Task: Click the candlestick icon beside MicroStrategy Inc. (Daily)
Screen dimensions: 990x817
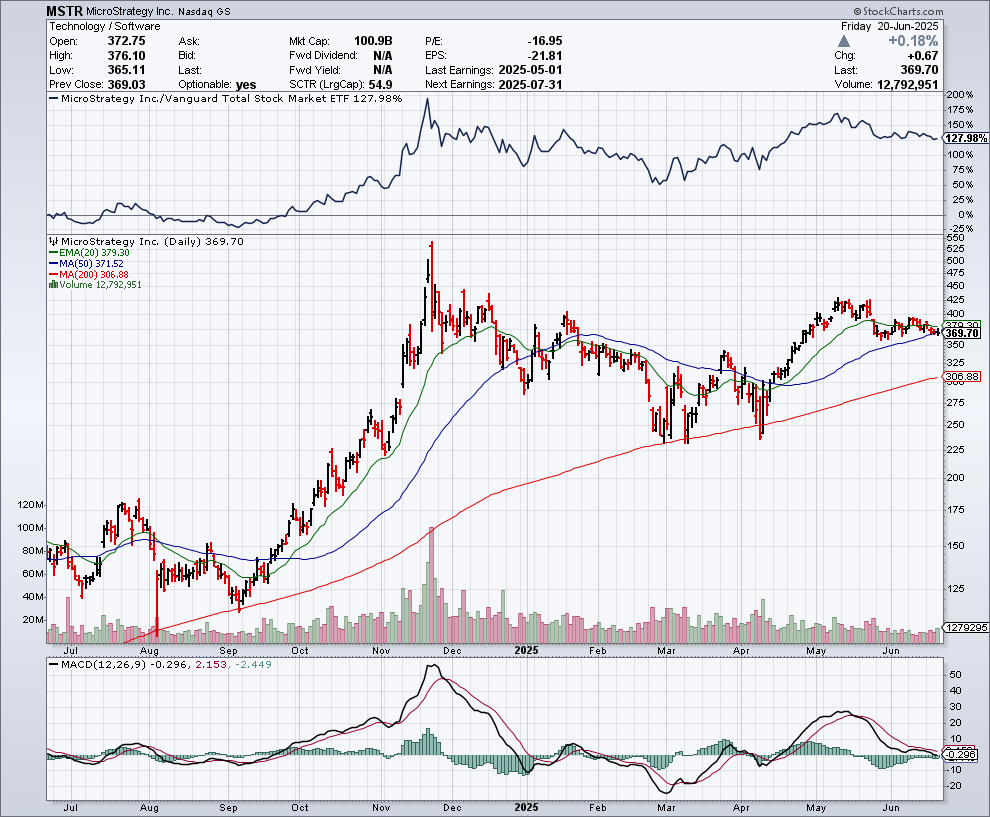Action: click(54, 241)
